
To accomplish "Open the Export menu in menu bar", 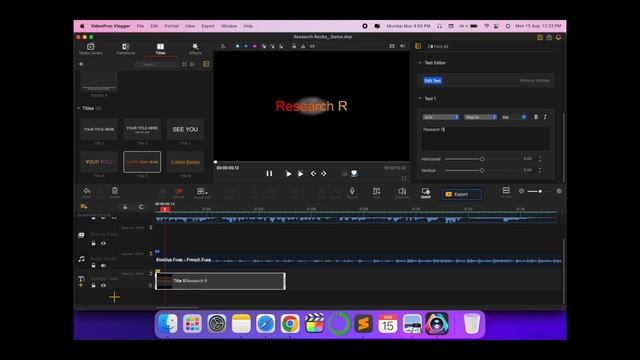I will click(x=208, y=26).
